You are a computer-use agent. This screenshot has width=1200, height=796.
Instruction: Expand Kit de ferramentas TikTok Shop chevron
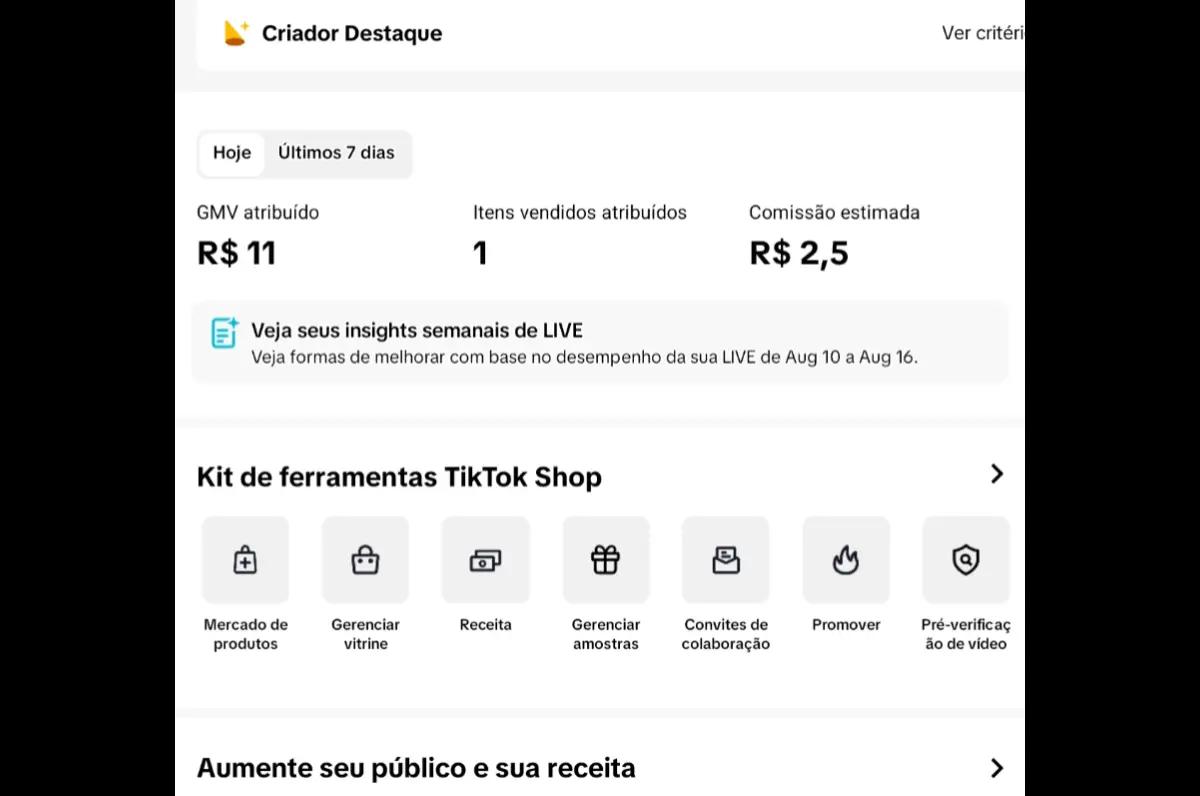[x=996, y=474]
